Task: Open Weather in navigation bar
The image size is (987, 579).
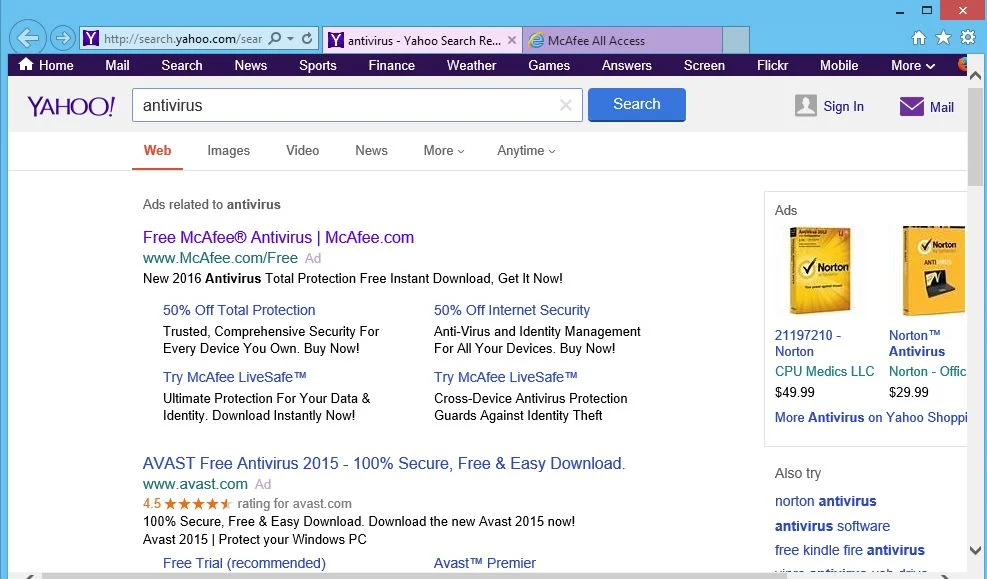Action: click(x=471, y=65)
